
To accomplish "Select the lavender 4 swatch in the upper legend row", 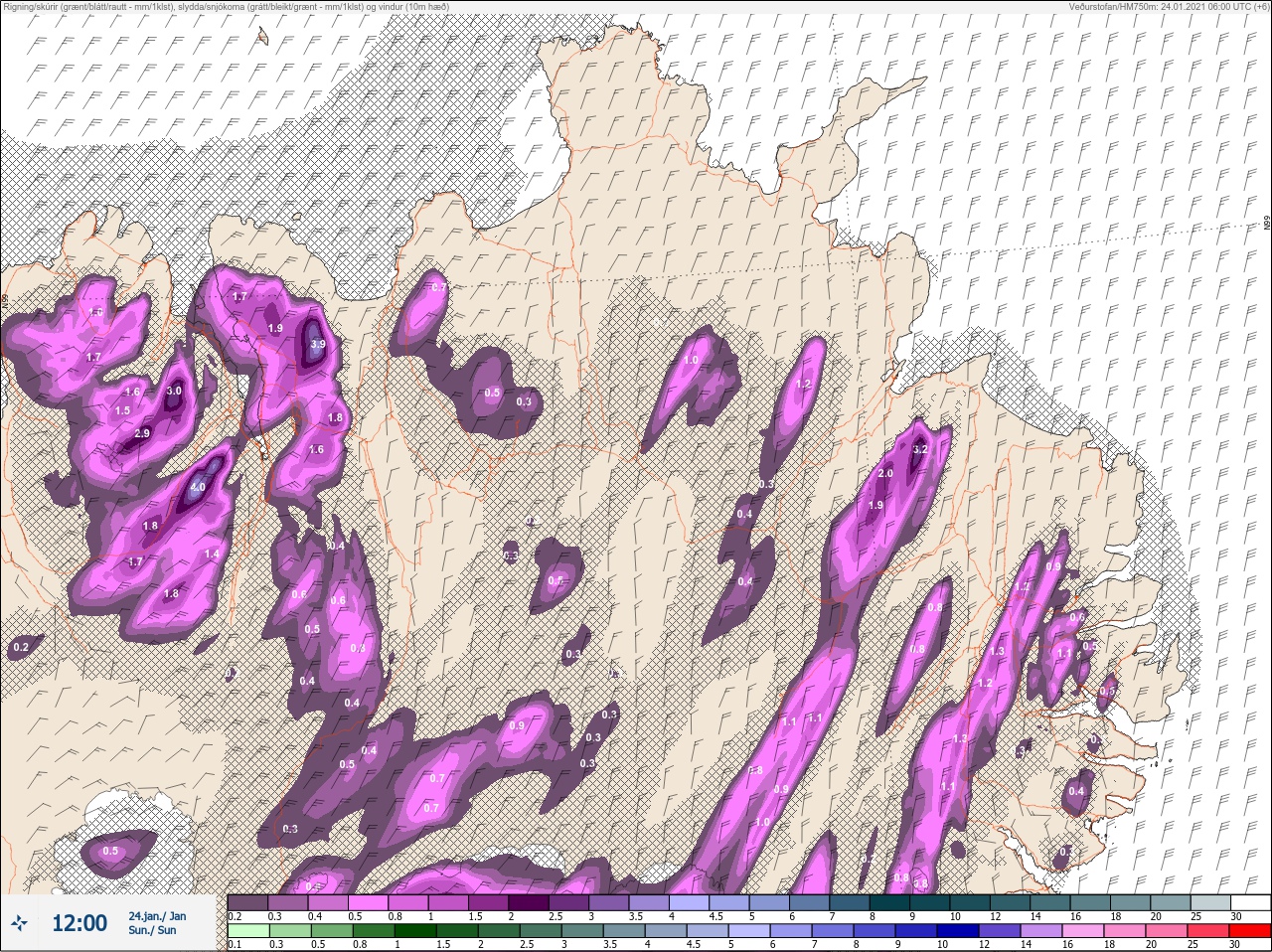I will point(689,902).
